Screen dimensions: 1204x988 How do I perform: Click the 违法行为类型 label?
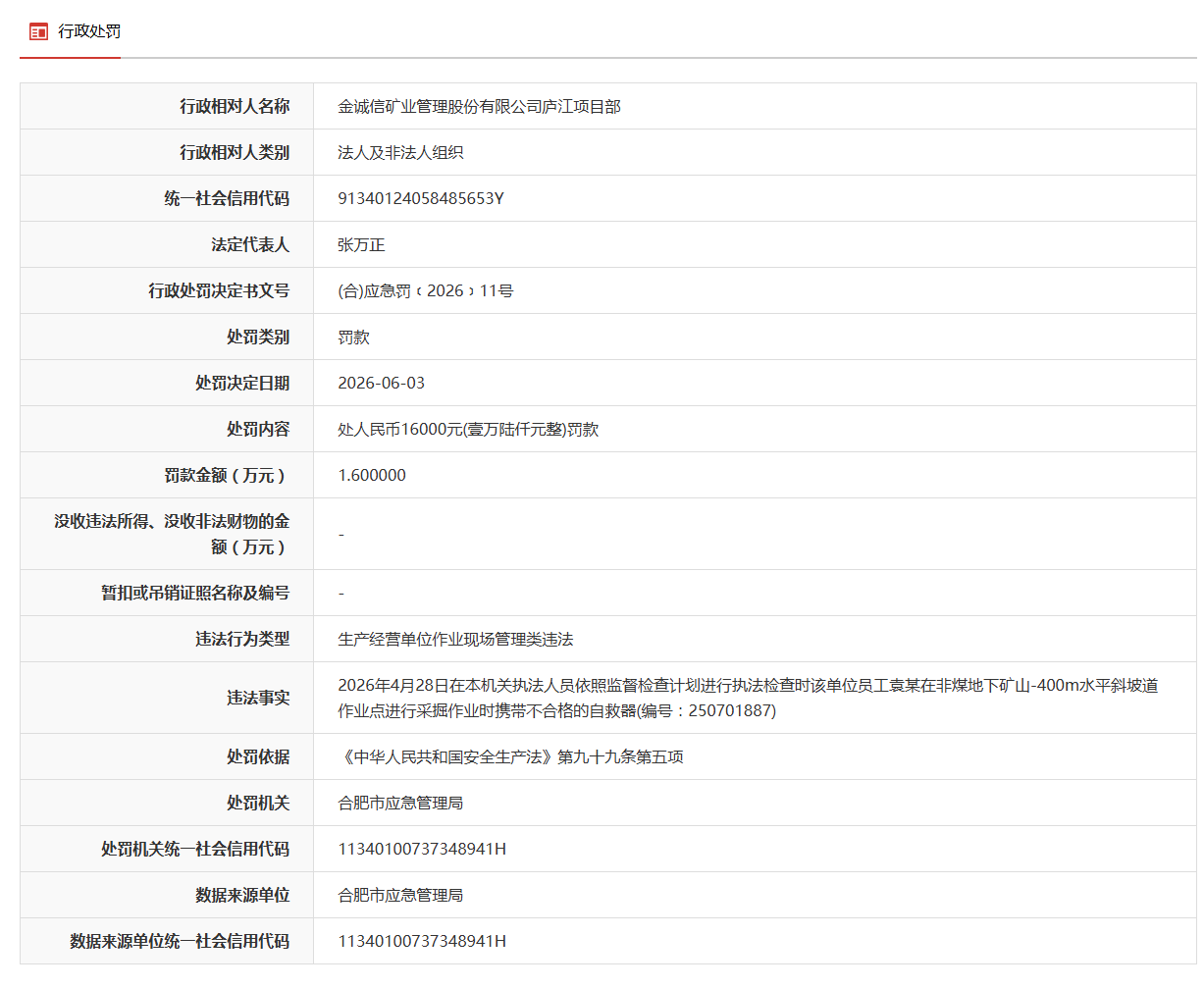242,639
